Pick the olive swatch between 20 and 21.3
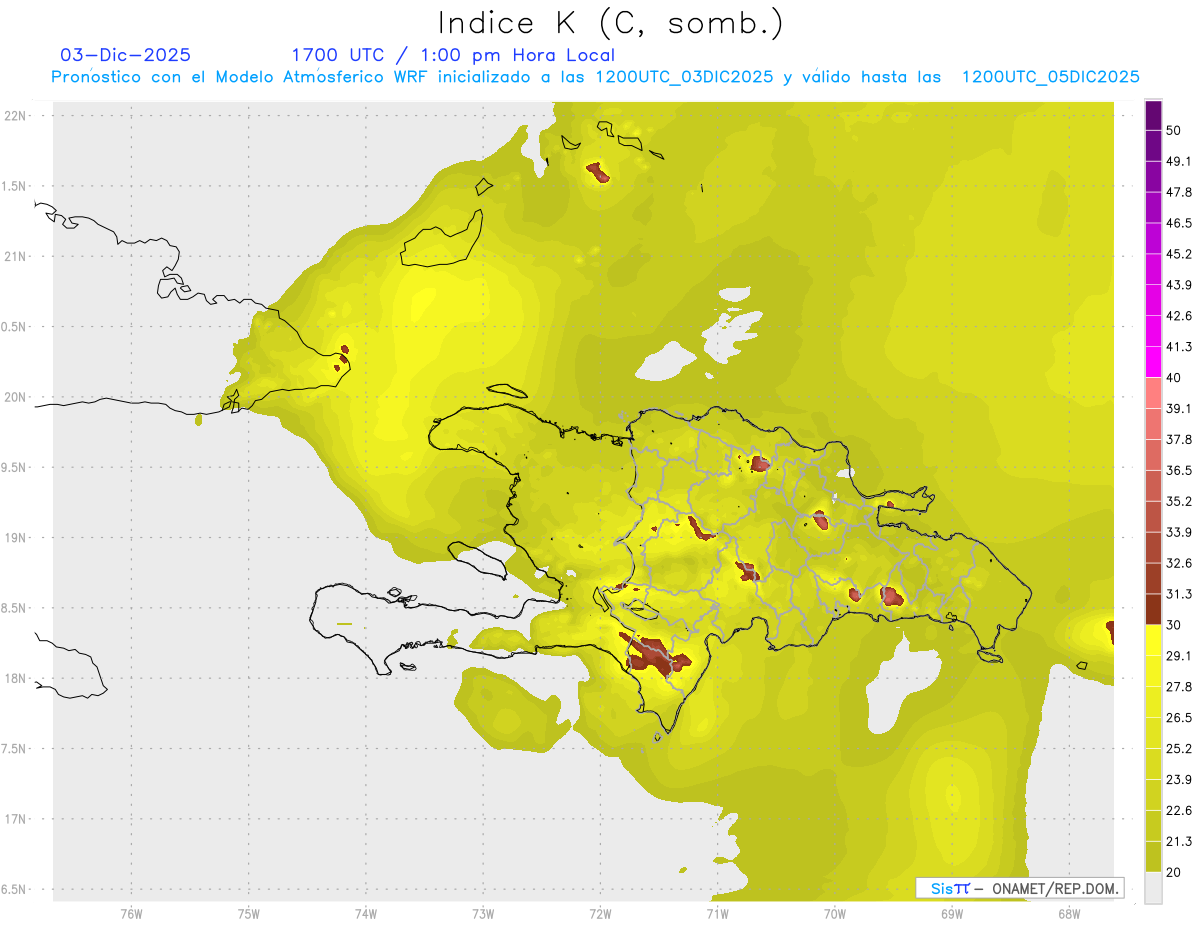Viewport: 1200px width, 927px height. click(x=1153, y=857)
